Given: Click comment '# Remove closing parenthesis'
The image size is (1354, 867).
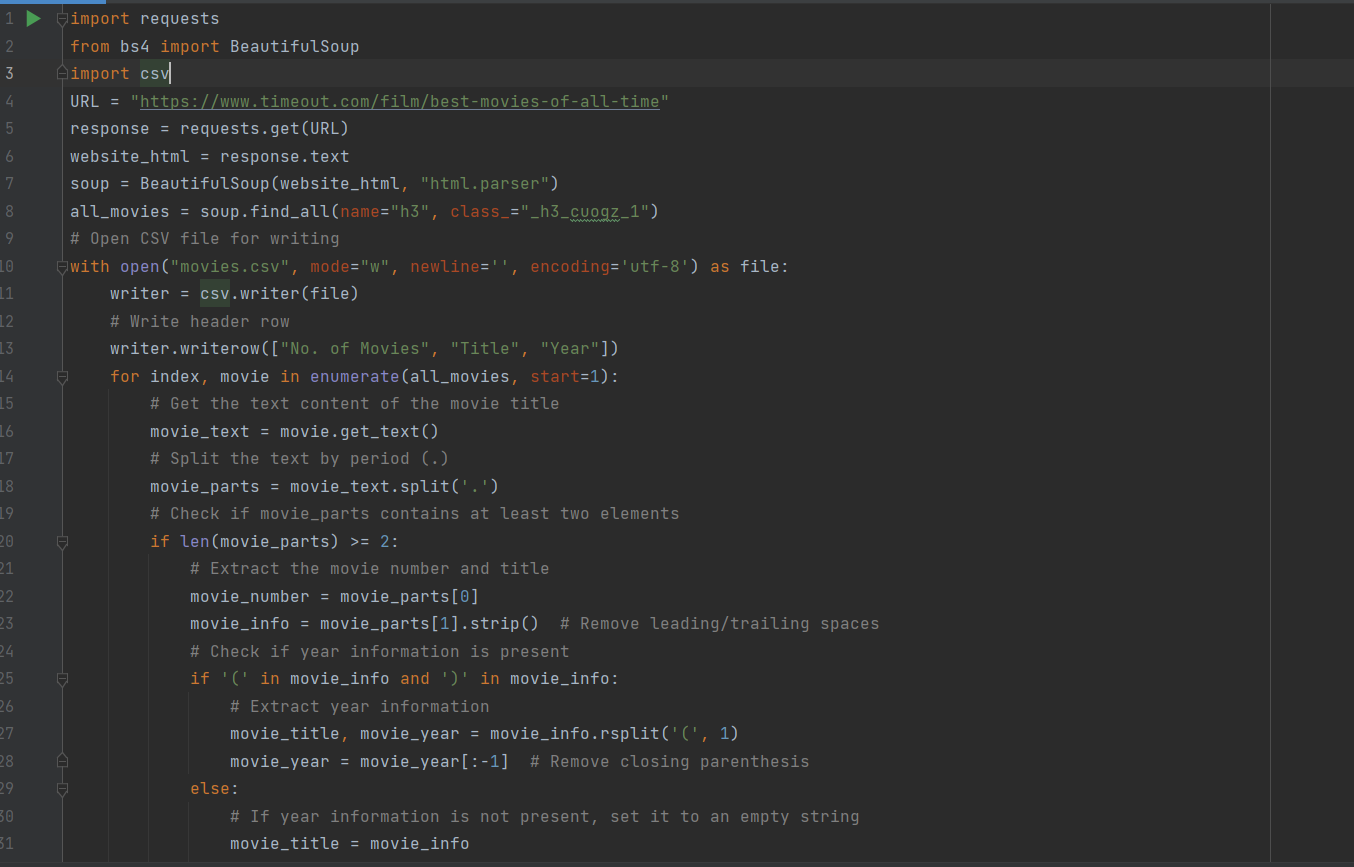Looking at the screenshot, I should [670, 761].
